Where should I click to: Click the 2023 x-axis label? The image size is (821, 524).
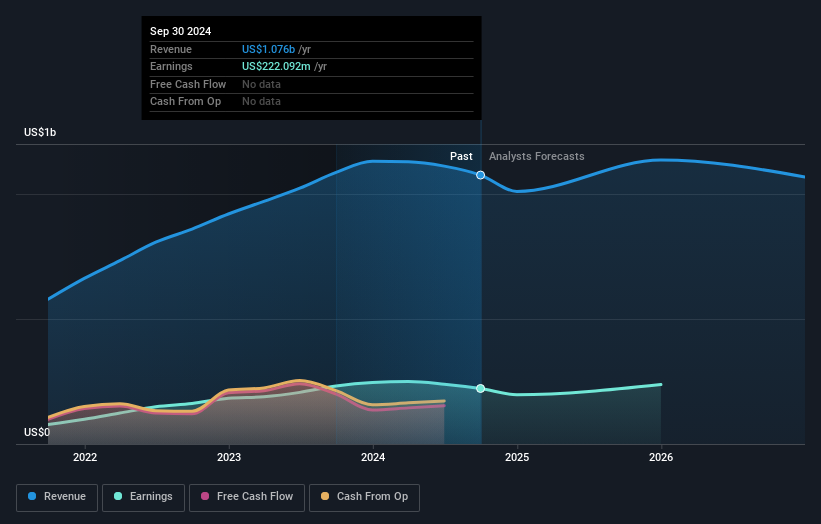(229, 457)
